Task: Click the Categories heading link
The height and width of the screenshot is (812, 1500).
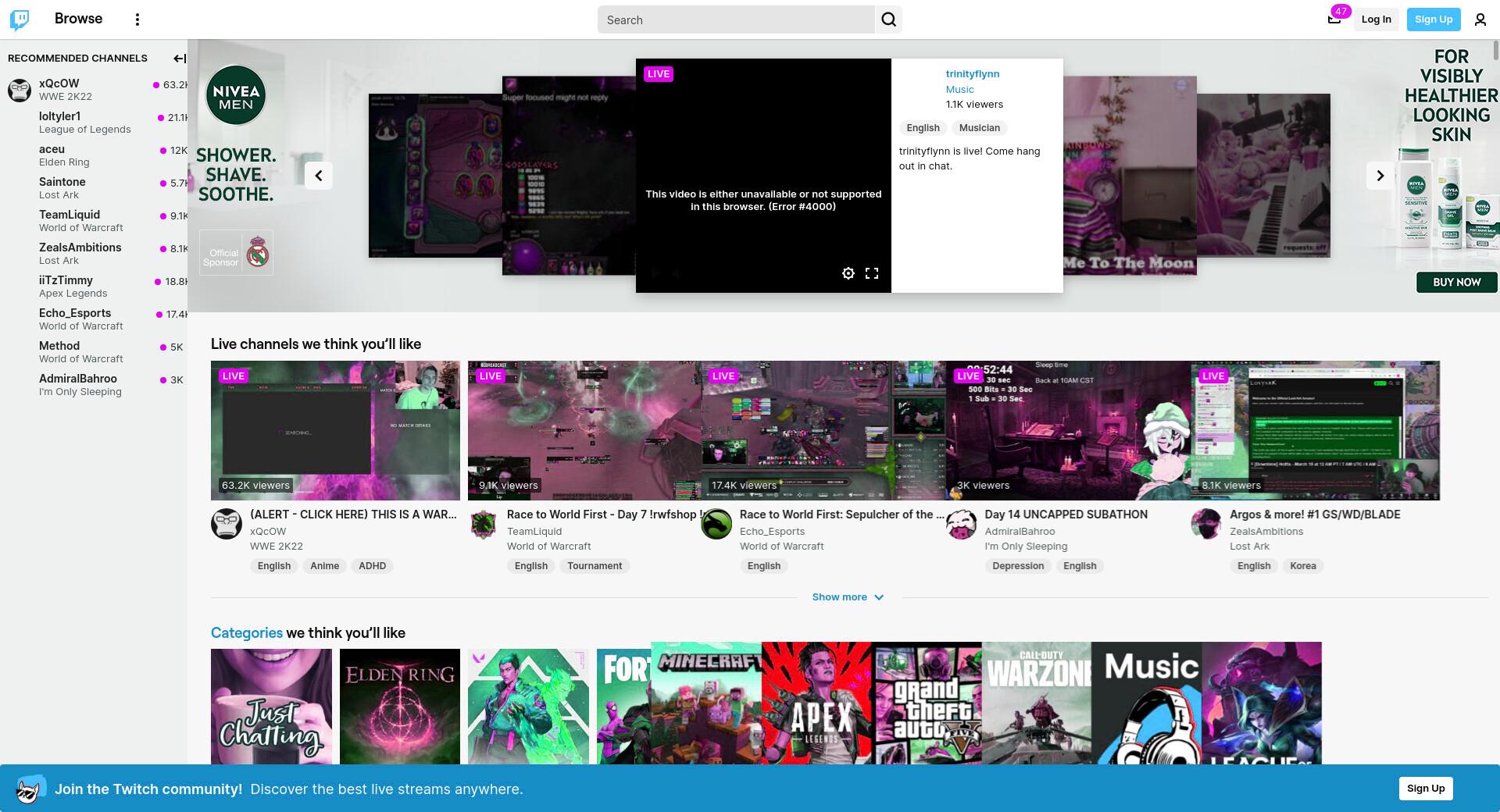Action: point(247,633)
